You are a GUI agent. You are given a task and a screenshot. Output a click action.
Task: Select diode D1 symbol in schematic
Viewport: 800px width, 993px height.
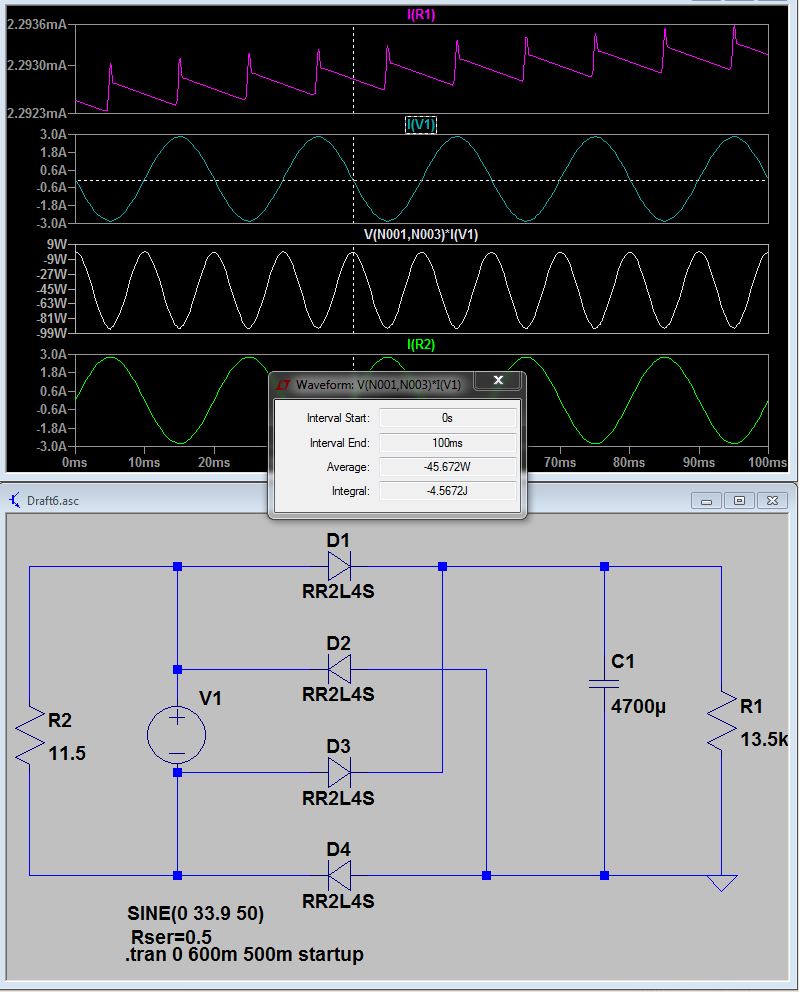[339, 566]
